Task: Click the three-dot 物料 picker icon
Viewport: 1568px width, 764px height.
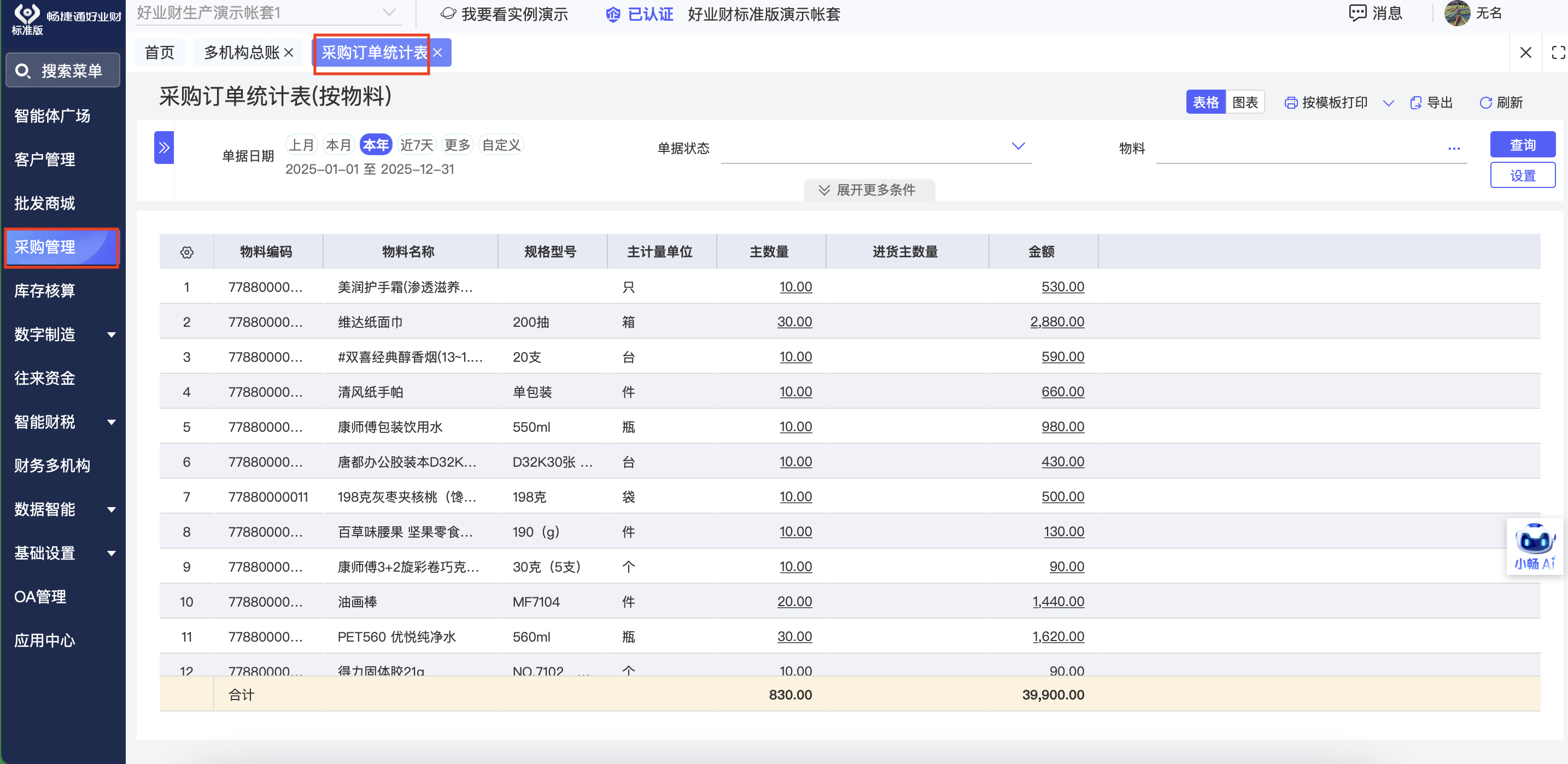Action: point(1454,148)
